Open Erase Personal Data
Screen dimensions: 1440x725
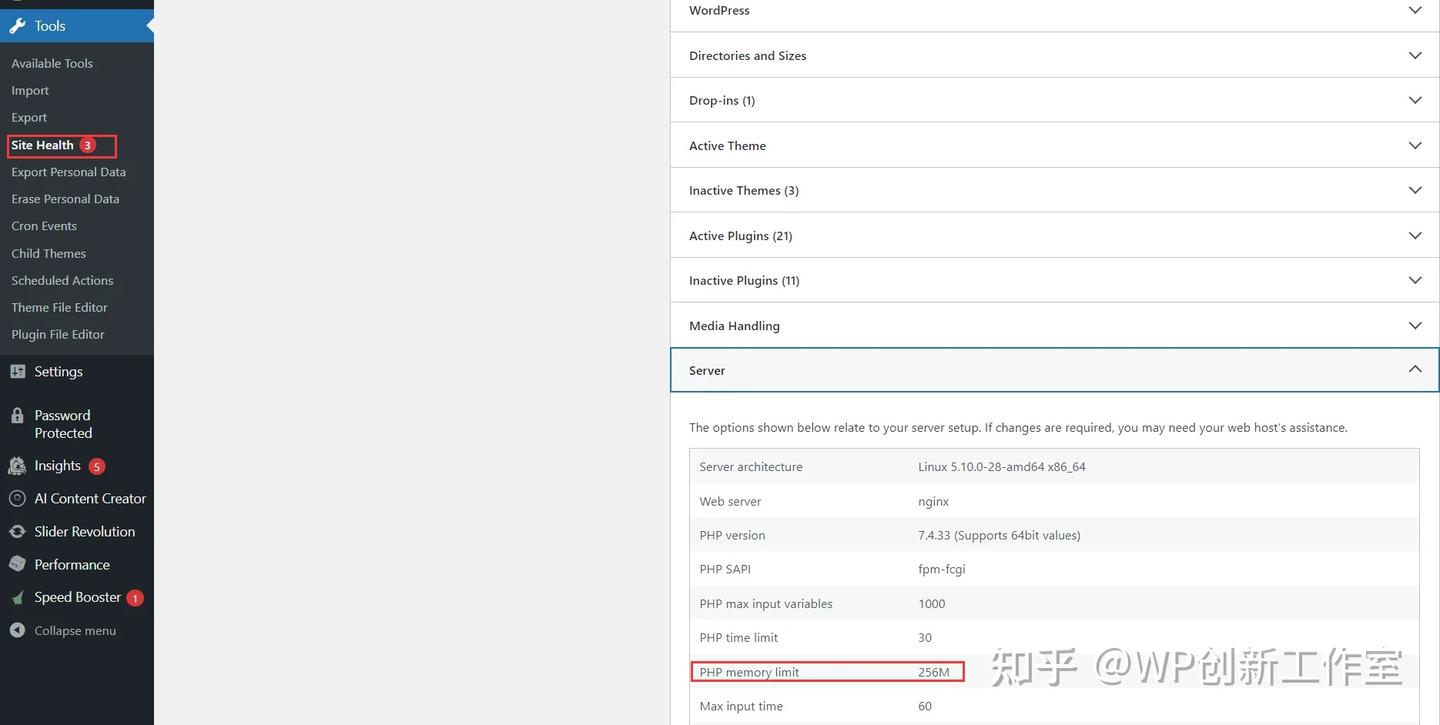65,199
